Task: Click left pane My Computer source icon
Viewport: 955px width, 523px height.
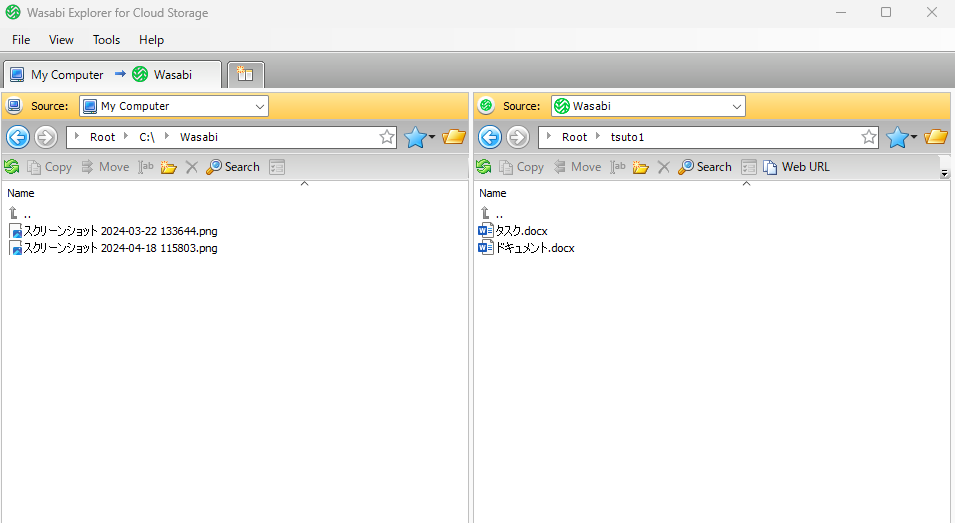Action: (x=14, y=106)
